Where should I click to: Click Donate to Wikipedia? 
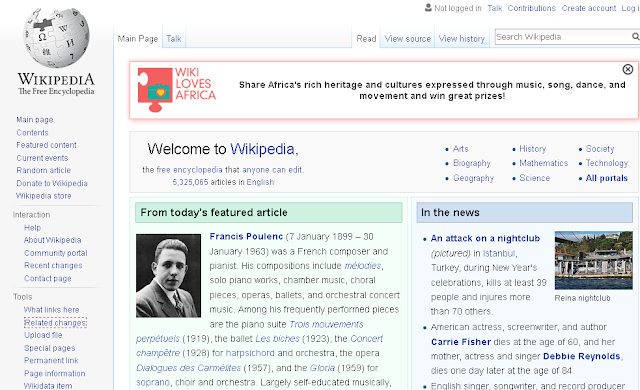tap(52, 183)
